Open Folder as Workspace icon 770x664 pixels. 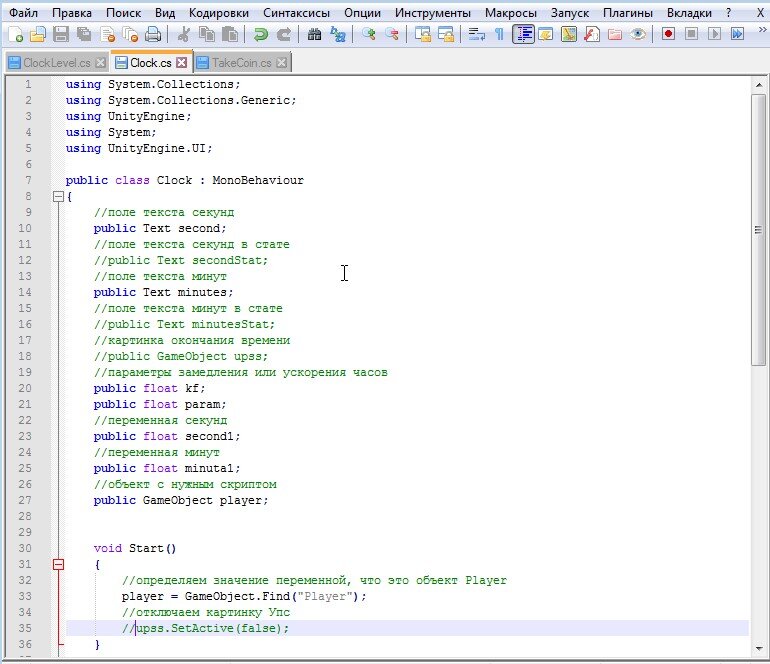(x=615, y=34)
